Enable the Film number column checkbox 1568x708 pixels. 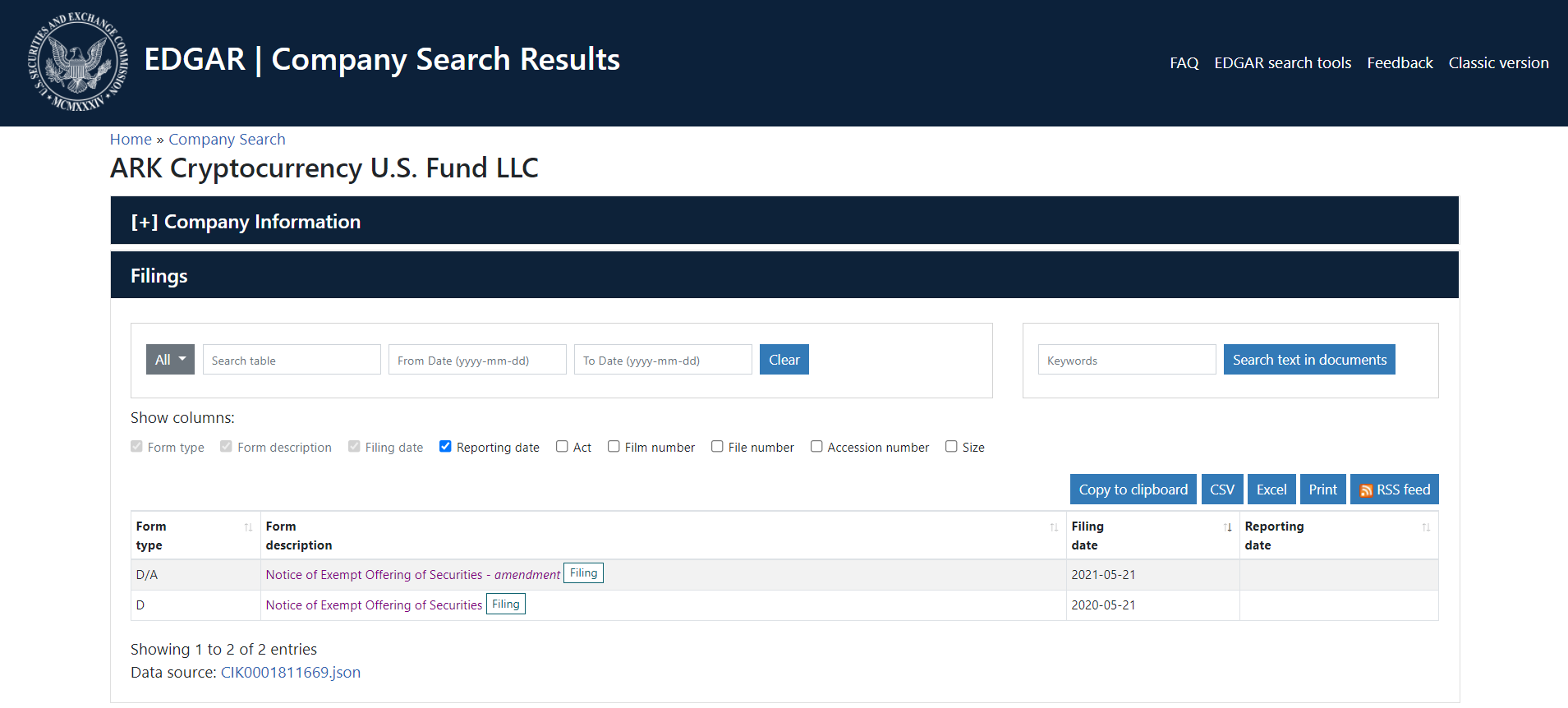pos(614,447)
